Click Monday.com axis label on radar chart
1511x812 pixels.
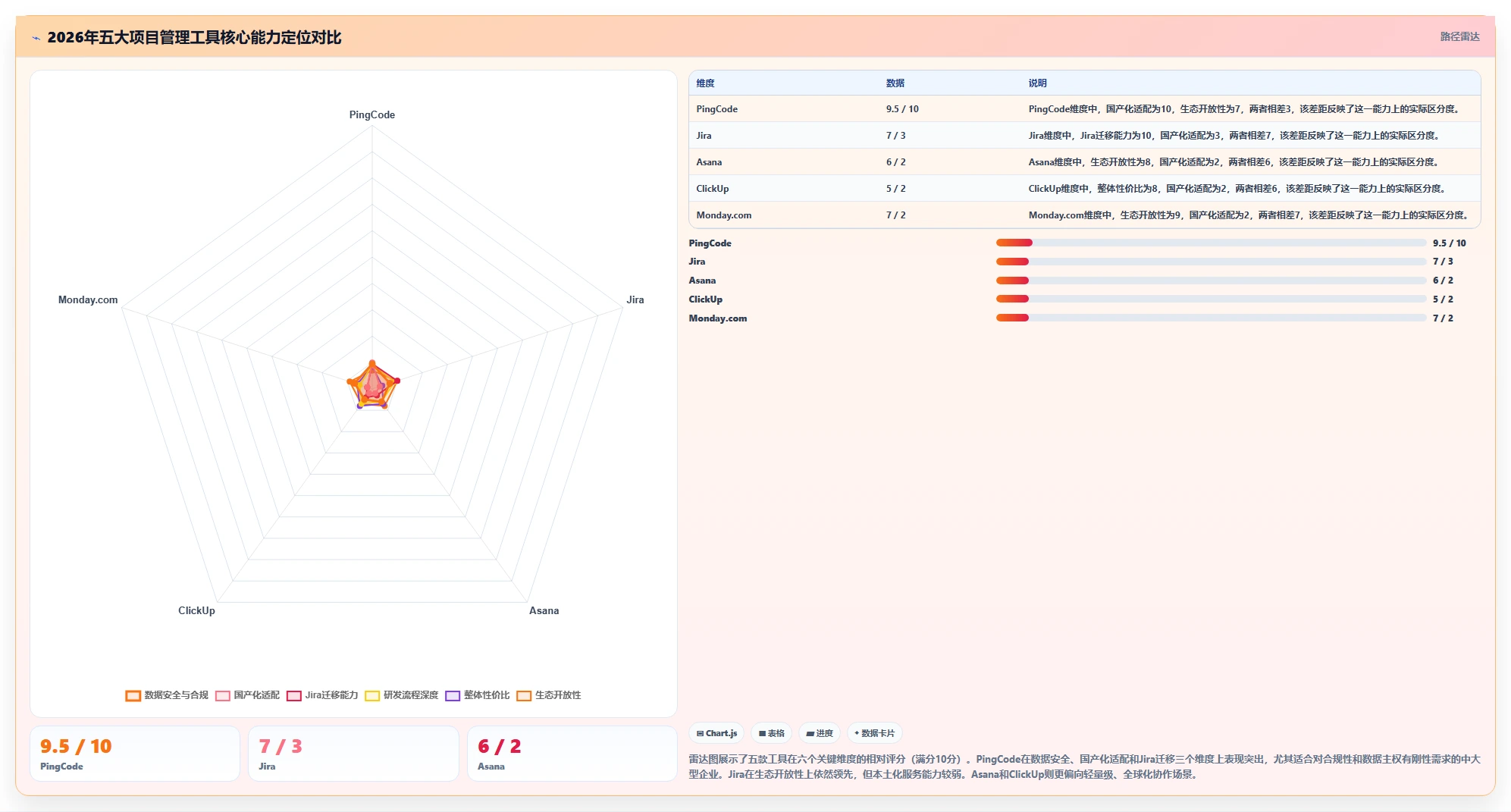(88, 300)
